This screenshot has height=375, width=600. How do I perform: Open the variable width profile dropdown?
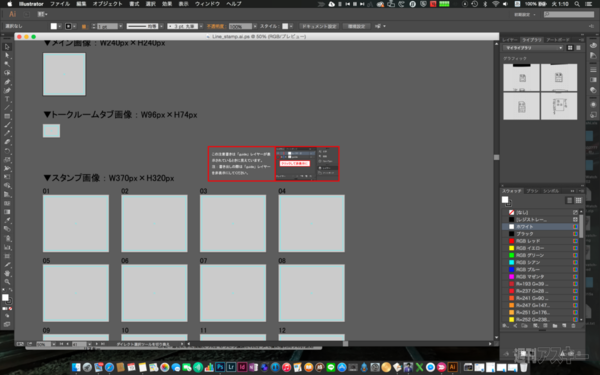(161, 26)
